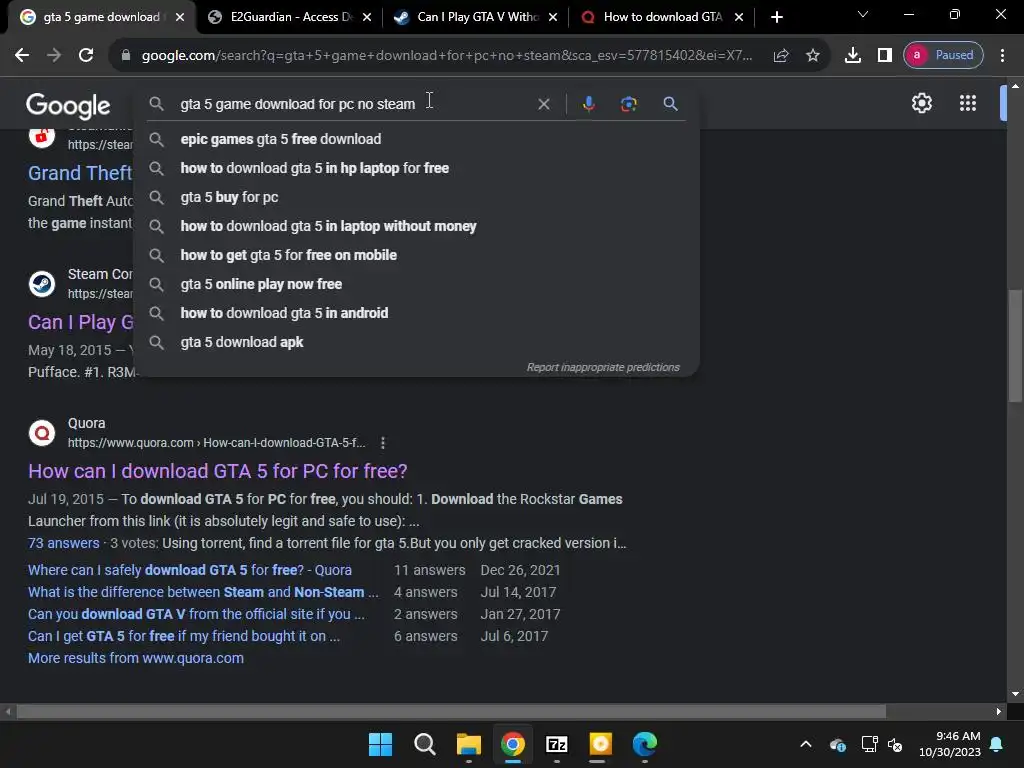Open Chrome three-dot menu
The height and width of the screenshot is (768, 1024).
tap(1002, 56)
